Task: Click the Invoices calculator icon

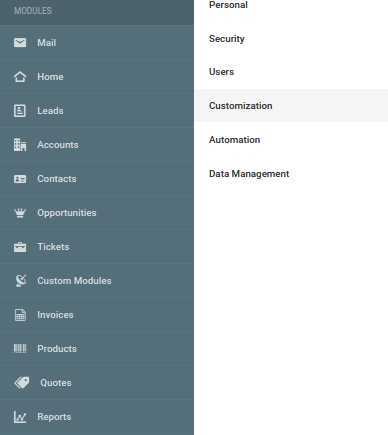Action: tap(20, 315)
